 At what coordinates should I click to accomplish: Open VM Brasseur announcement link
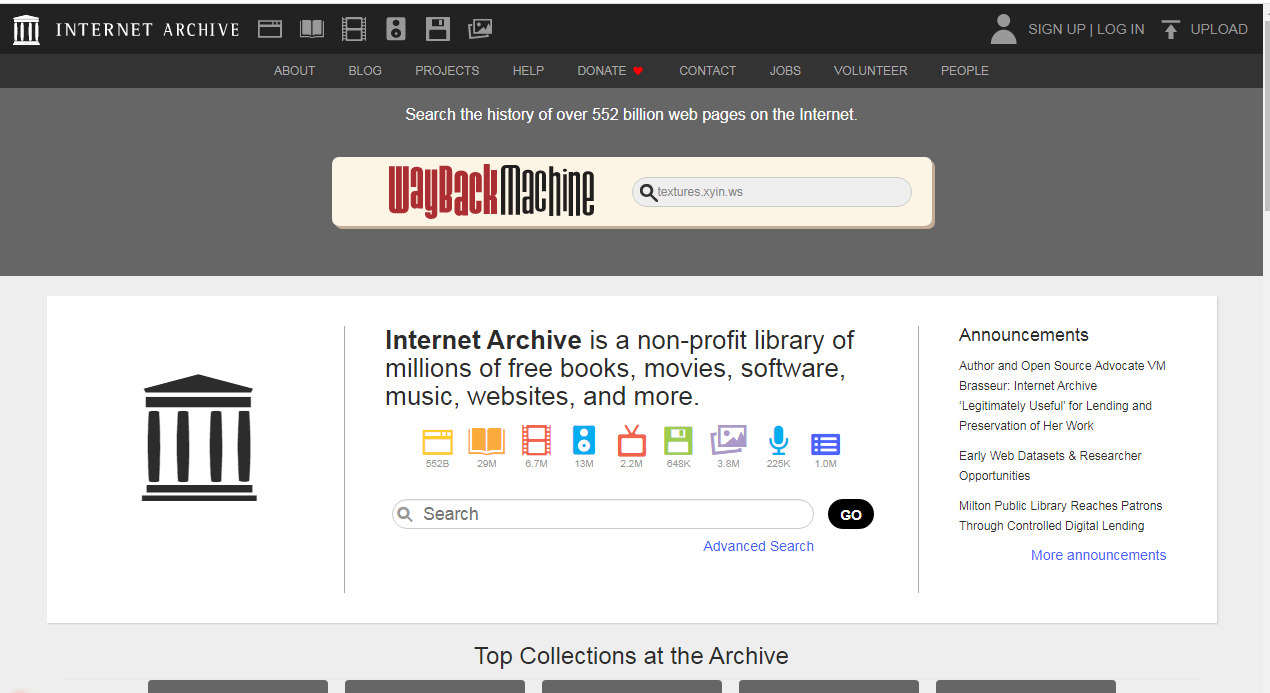click(x=1062, y=396)
